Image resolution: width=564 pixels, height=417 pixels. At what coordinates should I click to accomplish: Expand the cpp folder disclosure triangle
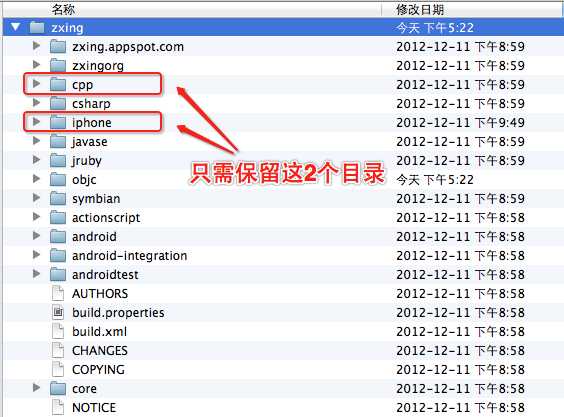pos(36,83)
